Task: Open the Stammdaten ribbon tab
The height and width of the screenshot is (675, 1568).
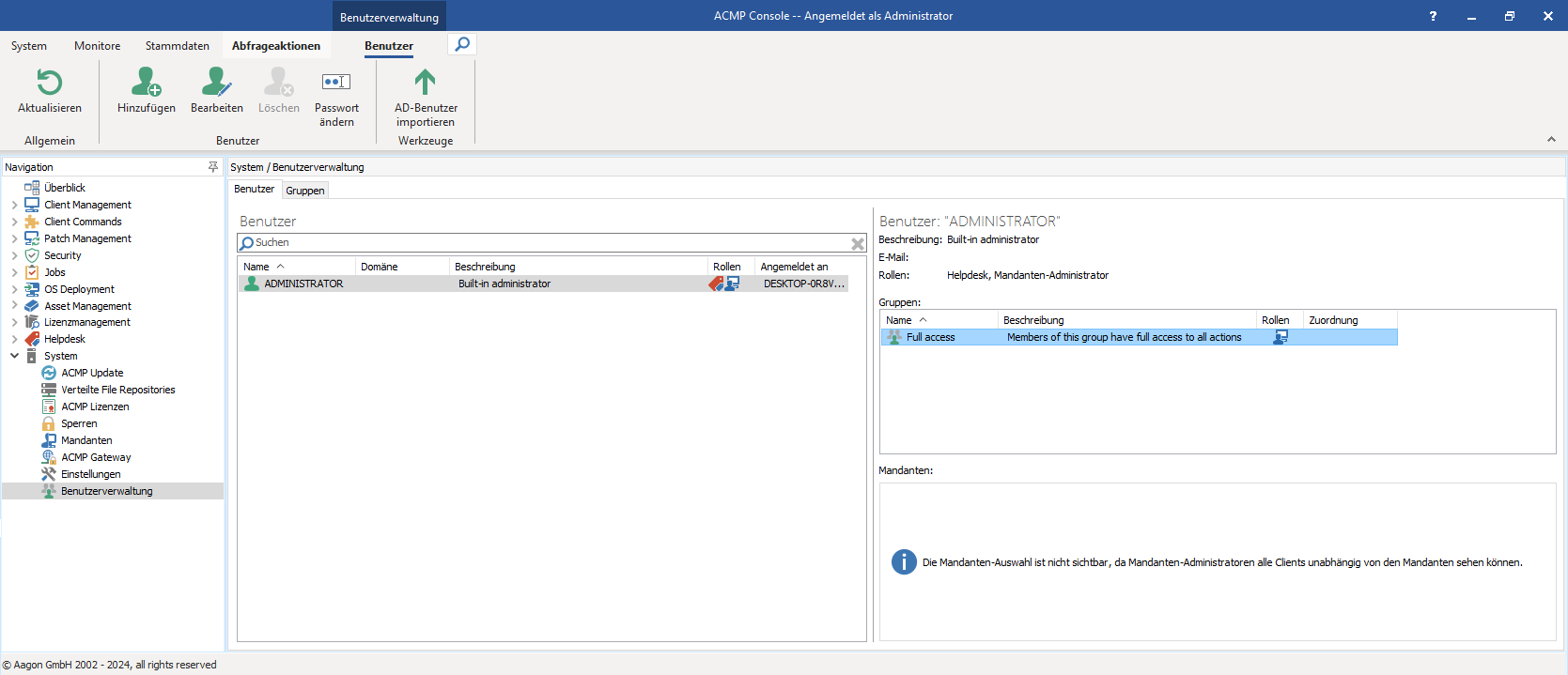Action: point(177,46)
